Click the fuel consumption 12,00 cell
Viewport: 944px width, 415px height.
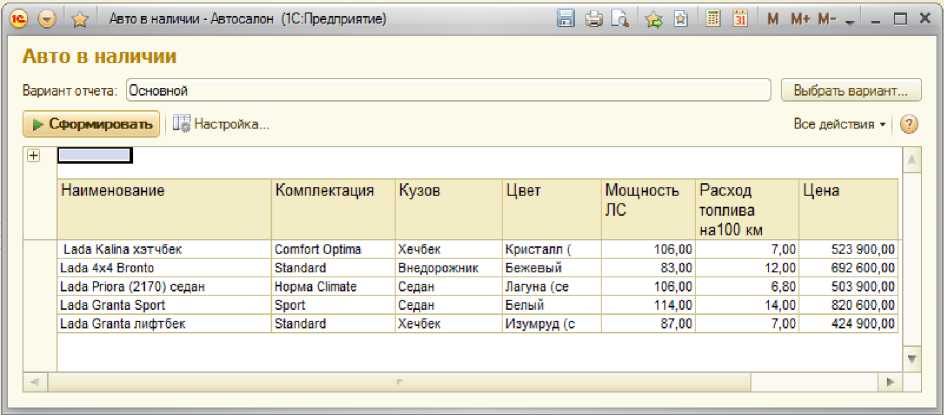coord(747,268)
